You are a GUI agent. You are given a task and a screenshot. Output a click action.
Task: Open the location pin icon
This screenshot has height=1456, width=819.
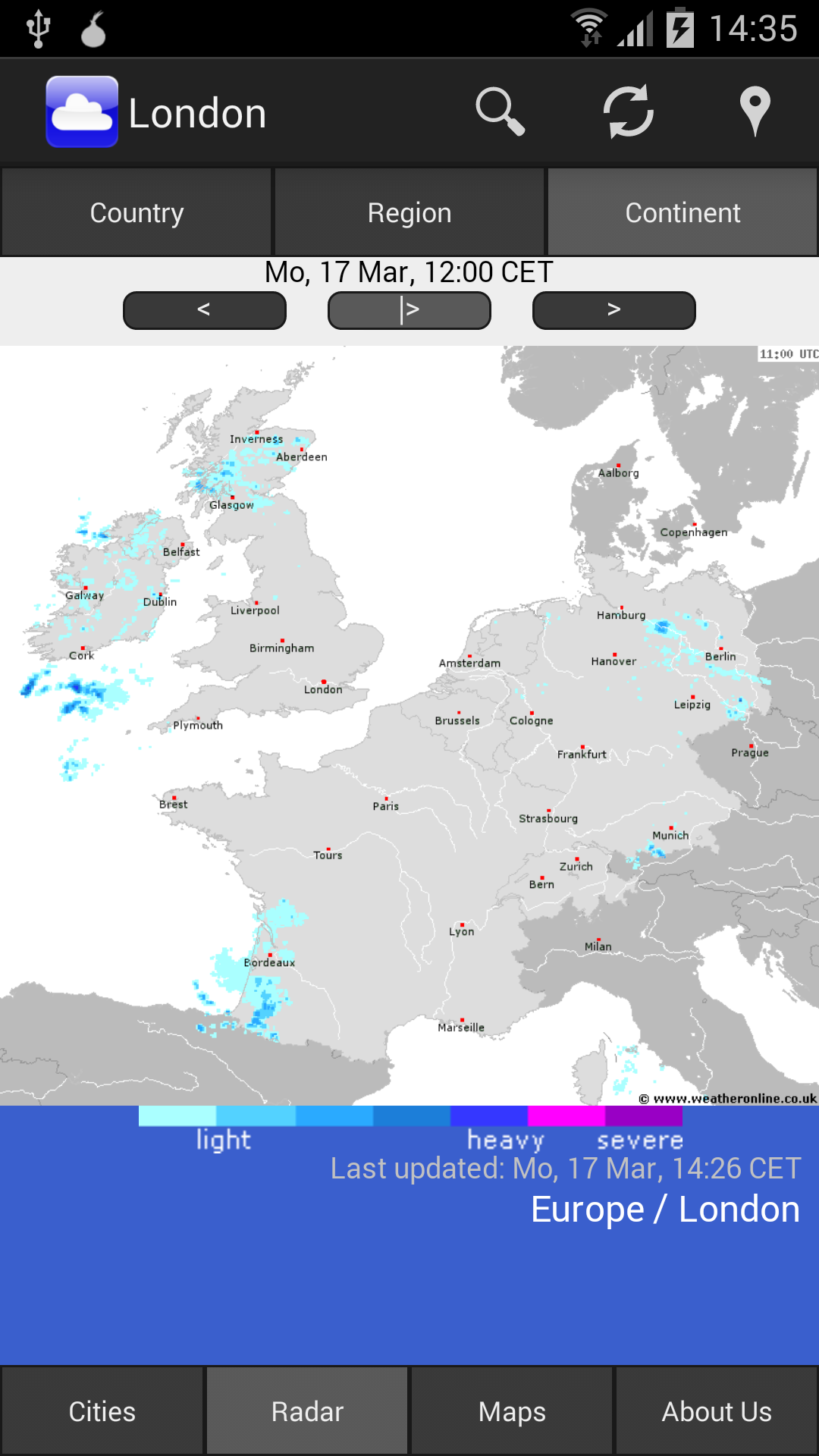coord(755,112)
